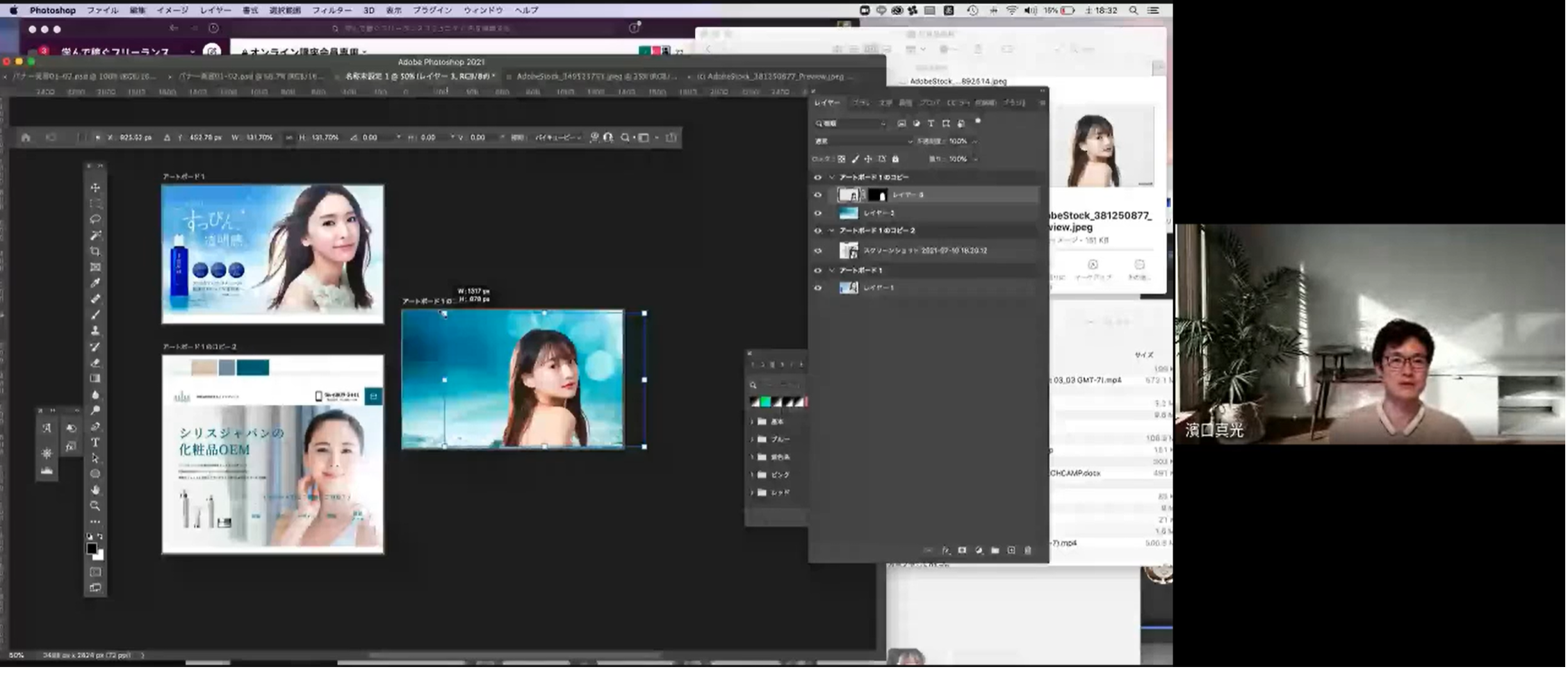The width and height of the screenshot is (1568, 683).
Task: Select the Lasso tool
Action: click(x=95, y=220)
